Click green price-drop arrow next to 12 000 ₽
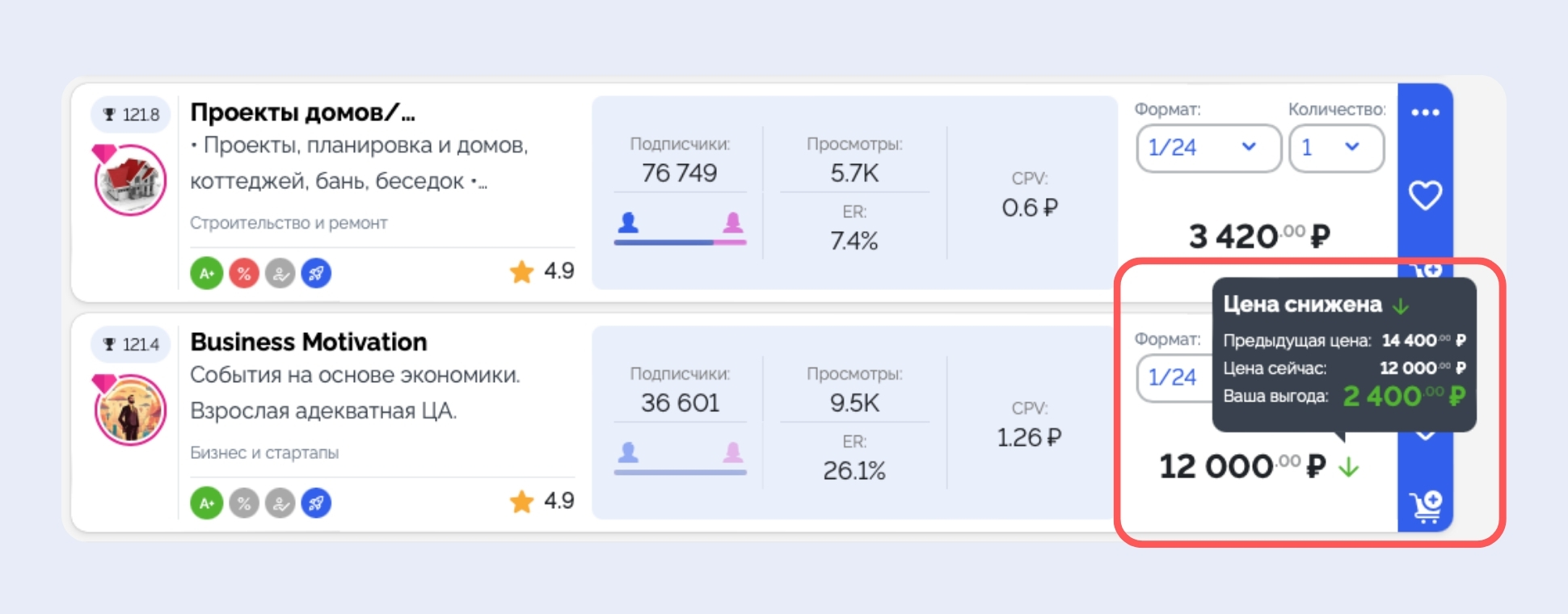 [x=1348, y=467]
